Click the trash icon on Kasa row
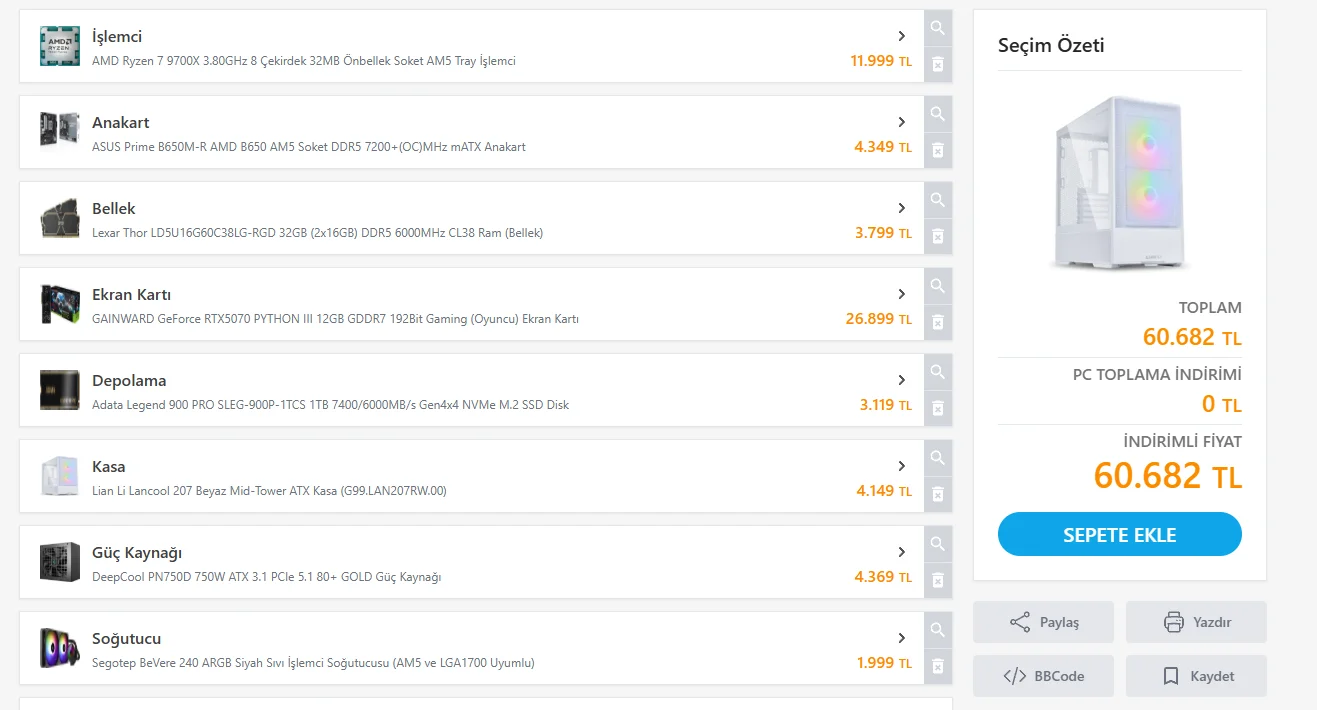Image resolution: width=1317 pixels, height=710 pixels. (x=937, y=494)
